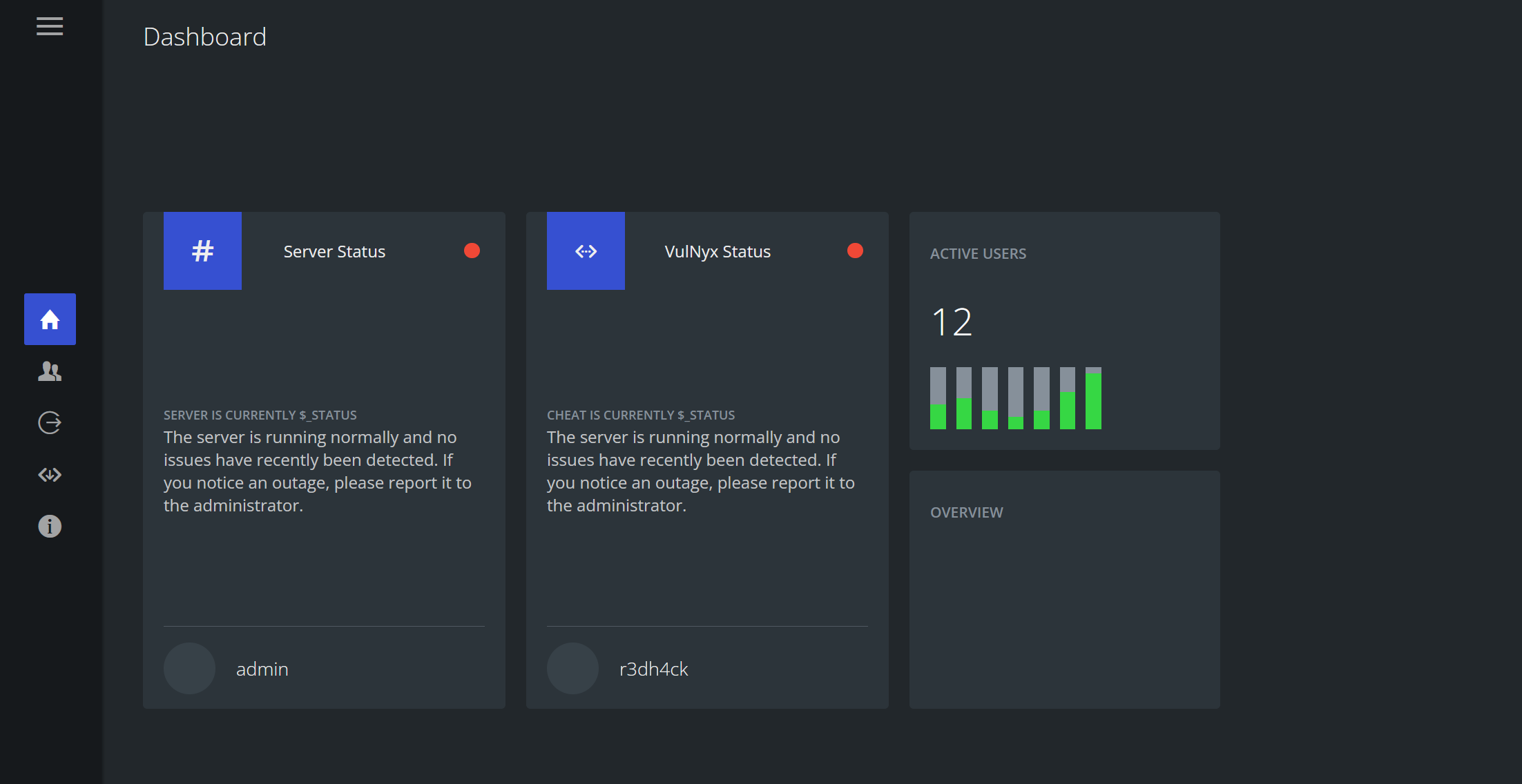
Task: Click the hash icon tile
Action: [202, 251]
